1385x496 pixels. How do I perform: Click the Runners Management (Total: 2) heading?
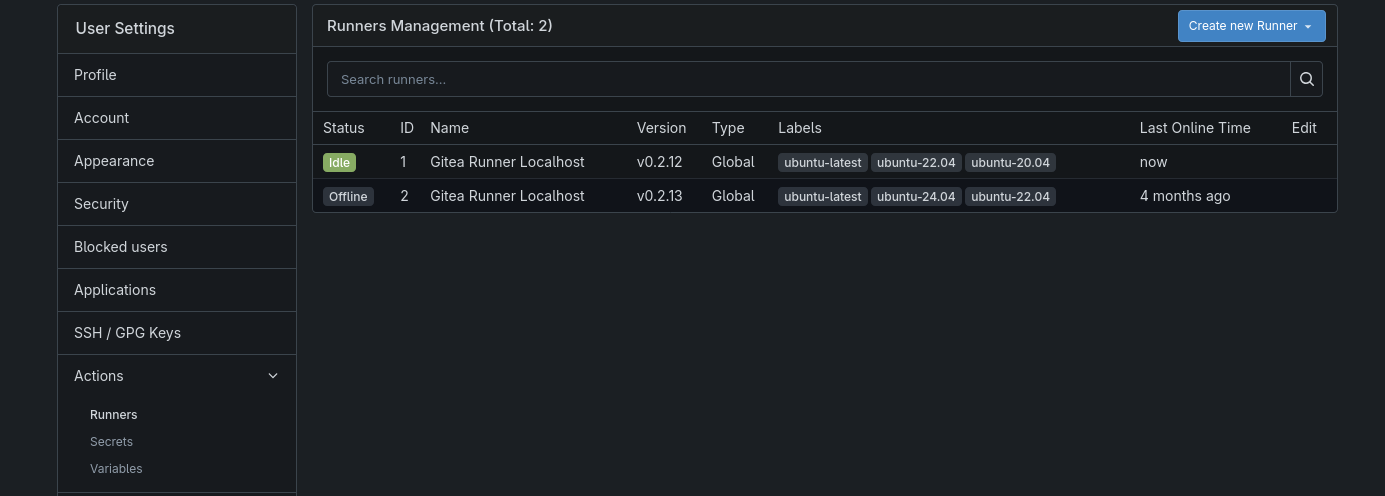coord(440,26)
